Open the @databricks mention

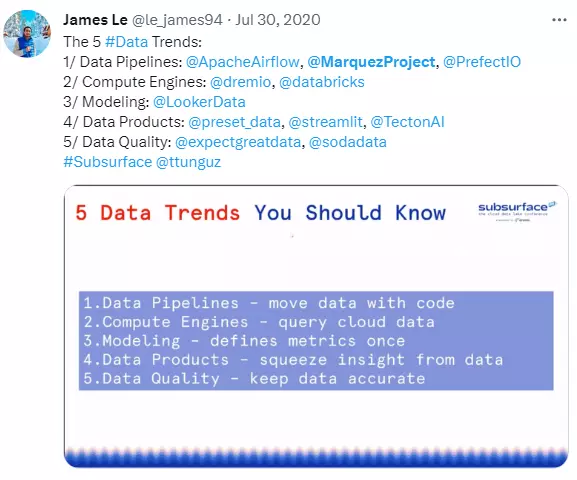point(322,82)
